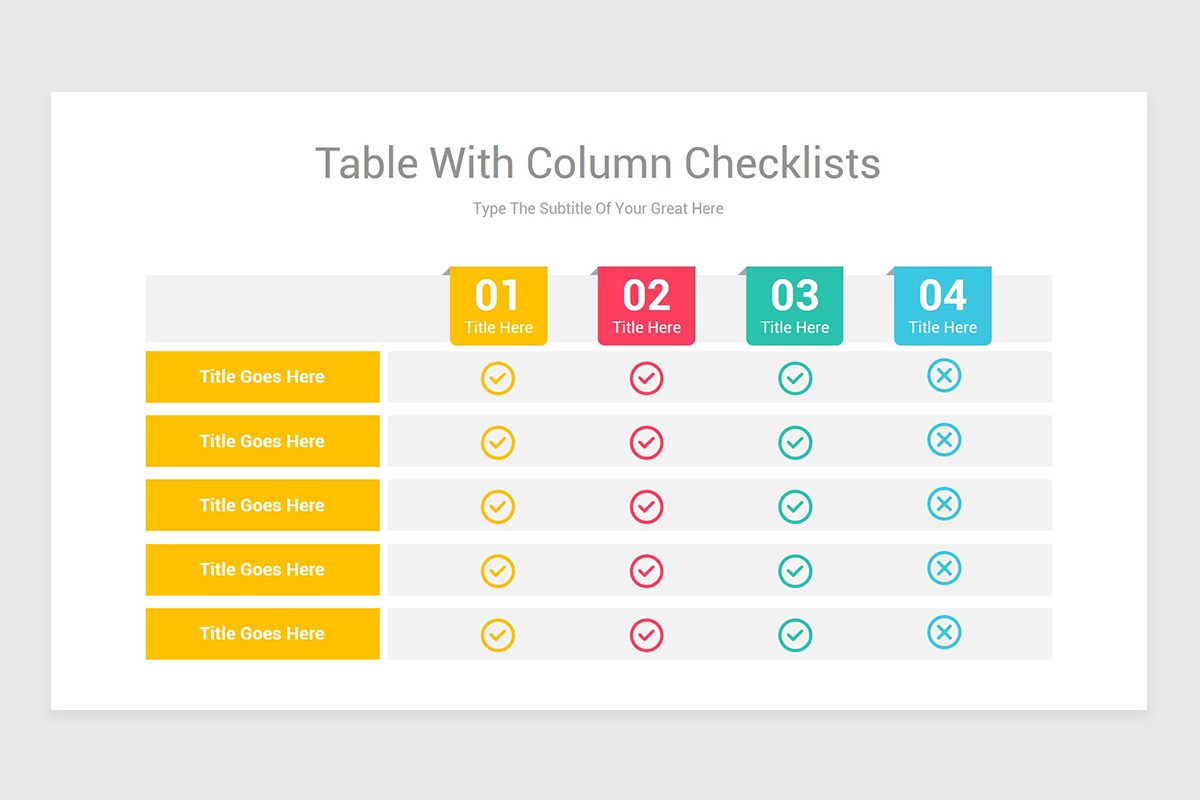
Task: Click the blue X icon in the first row
Action: (x=944, y=376)
